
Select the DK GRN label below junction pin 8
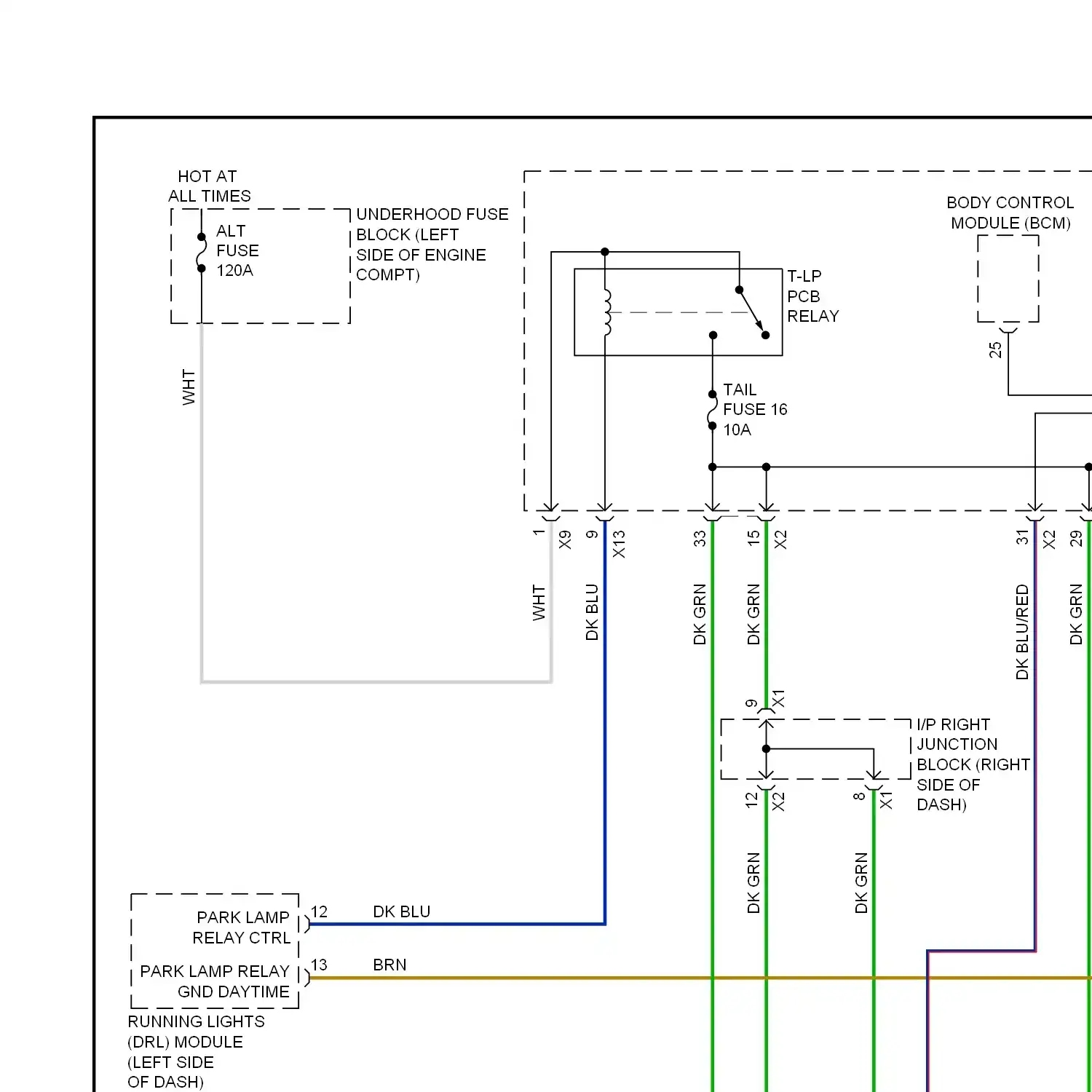(861, 883)
